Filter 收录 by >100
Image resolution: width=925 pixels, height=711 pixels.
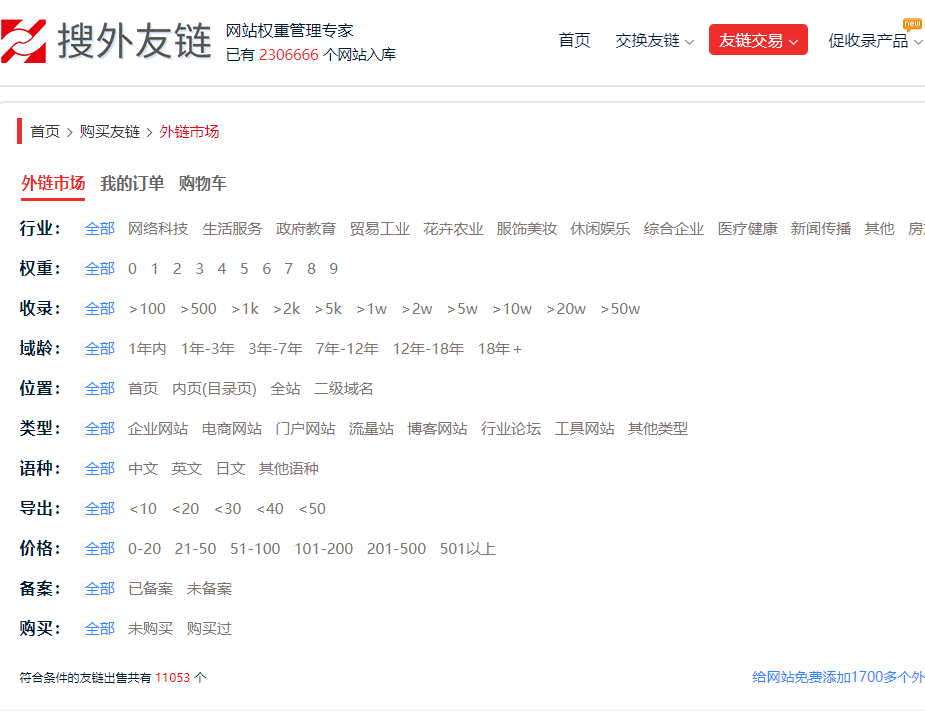(x=147, y=309)
